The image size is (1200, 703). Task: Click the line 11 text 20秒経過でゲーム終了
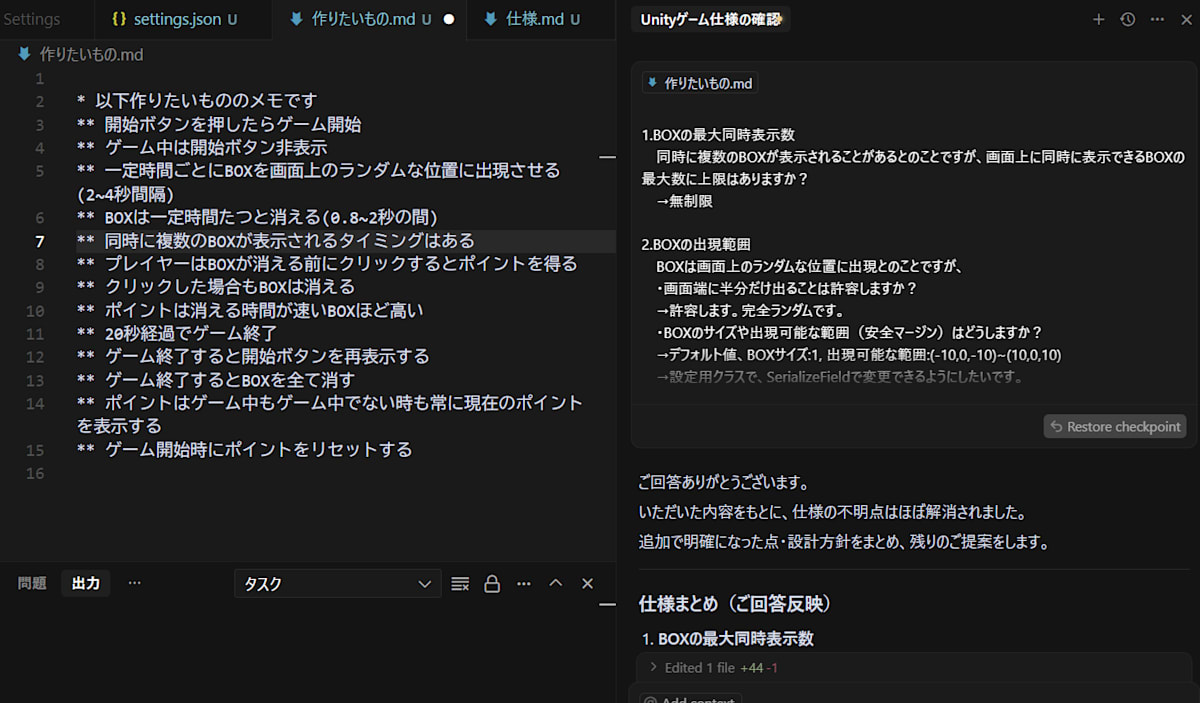[190, 333]
